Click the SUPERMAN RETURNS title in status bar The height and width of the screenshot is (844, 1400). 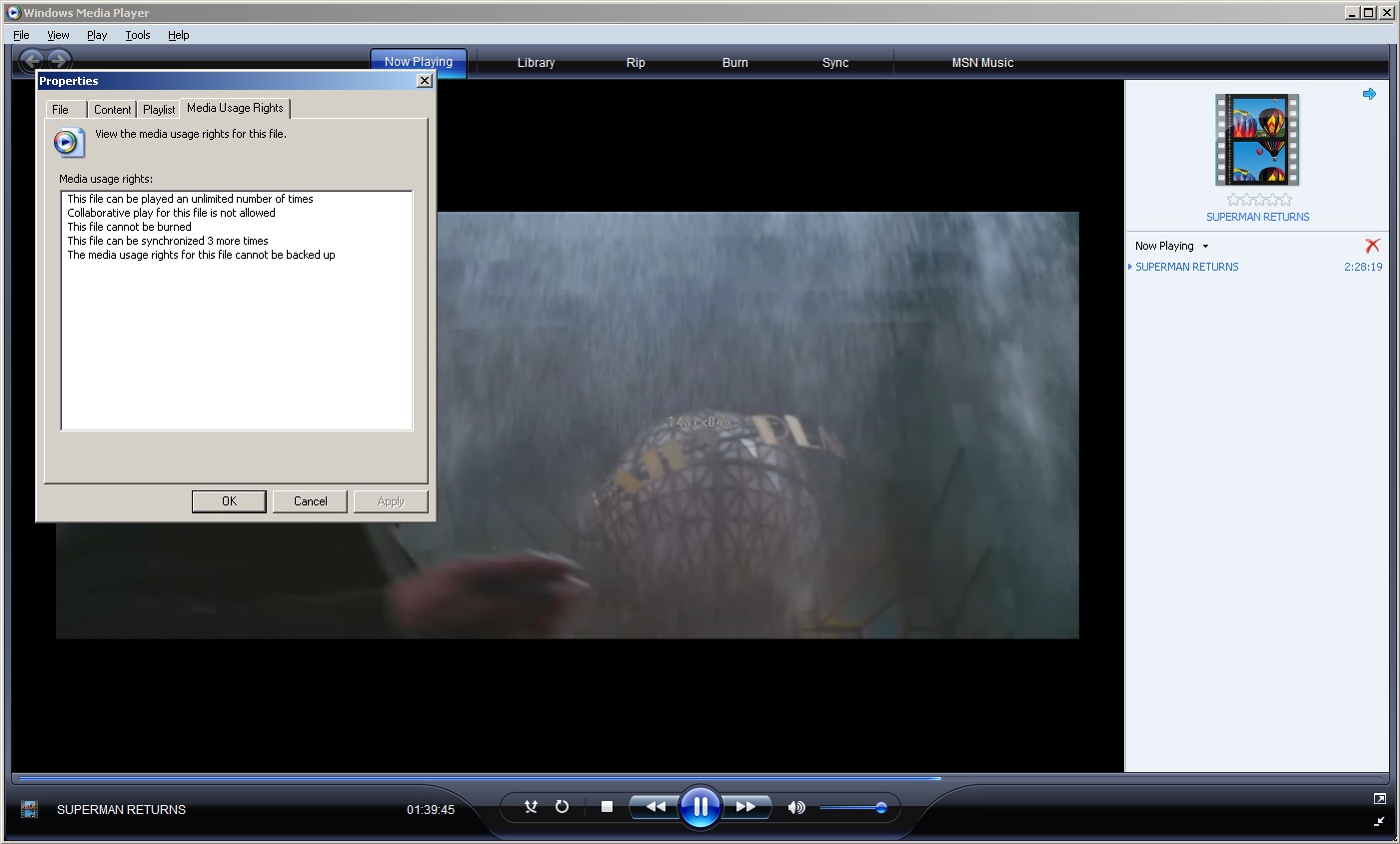click(x=121, y=810)
